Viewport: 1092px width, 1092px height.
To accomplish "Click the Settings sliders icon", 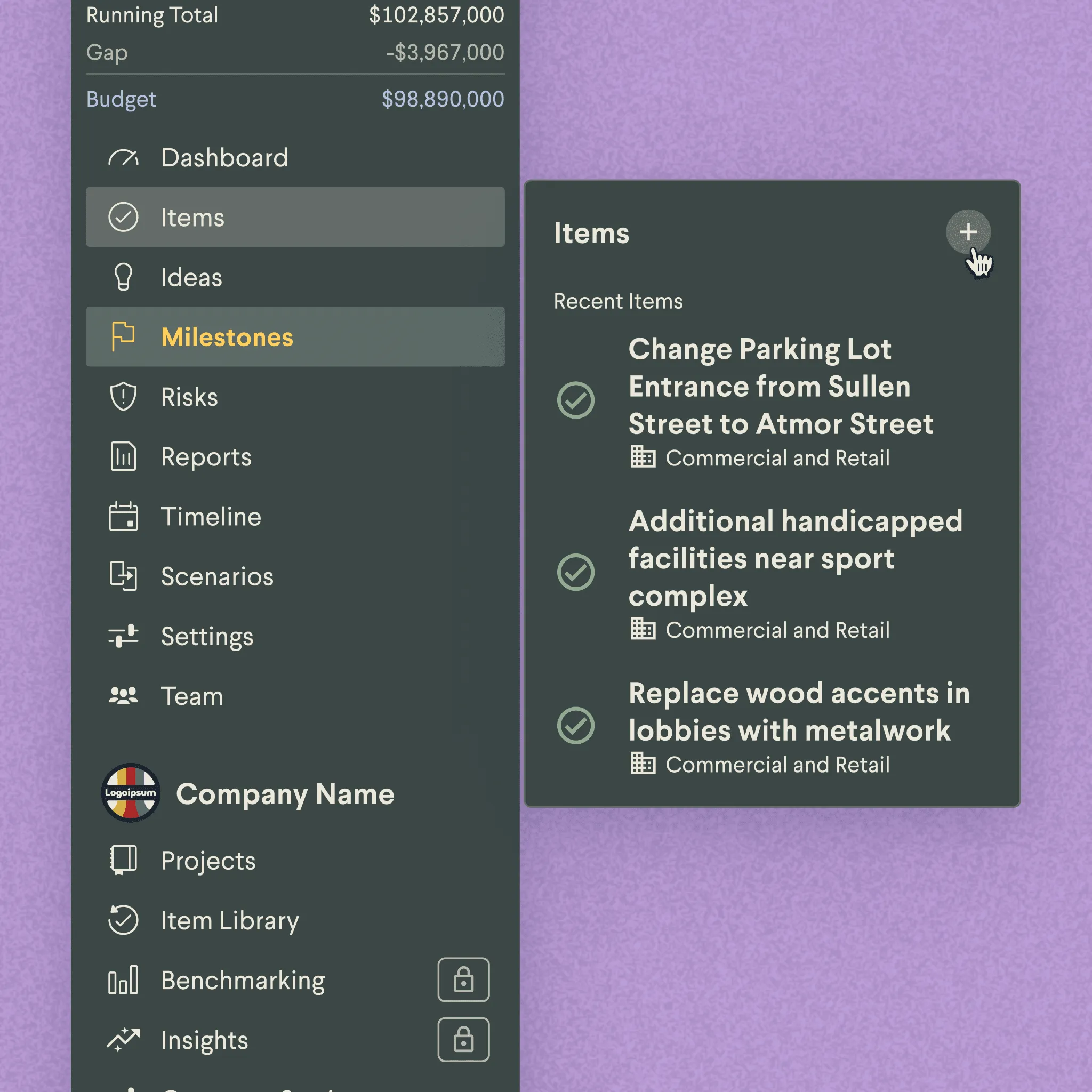I will tap(123, 637).
